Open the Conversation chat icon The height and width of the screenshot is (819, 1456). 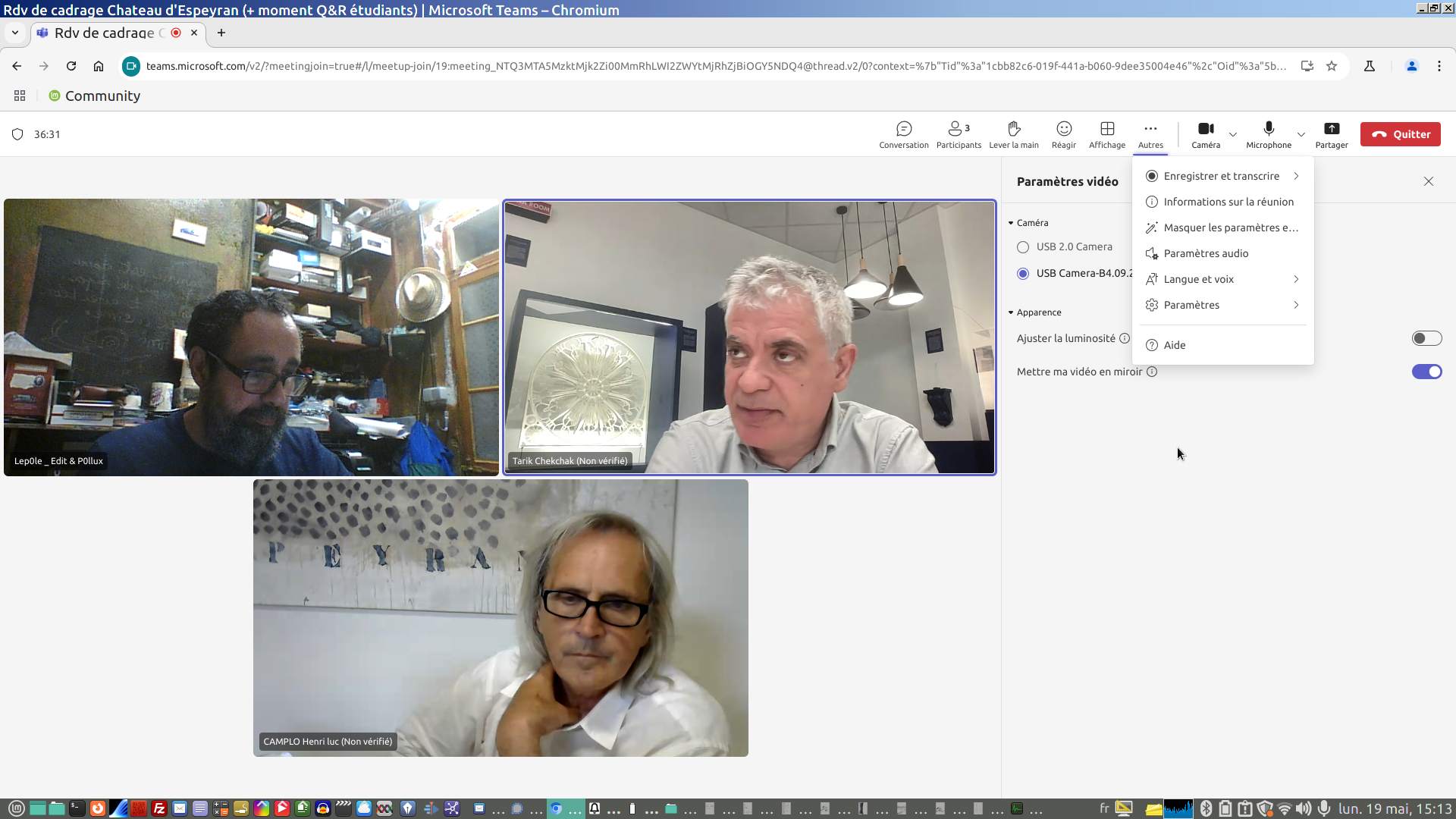click(x=903, y=133)
